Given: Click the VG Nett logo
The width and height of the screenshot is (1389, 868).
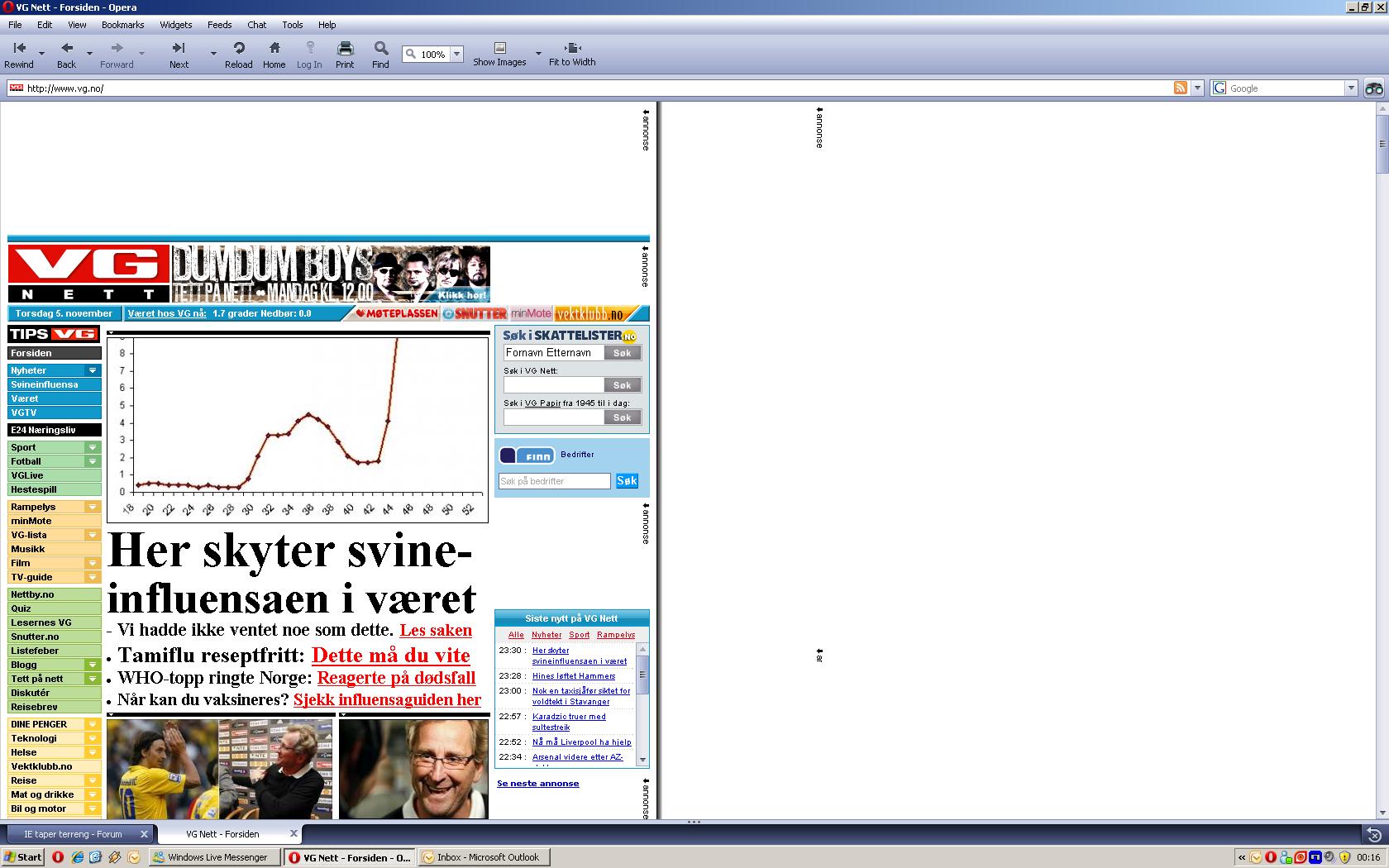Looking at the screenshot, I should coord(88,274).
